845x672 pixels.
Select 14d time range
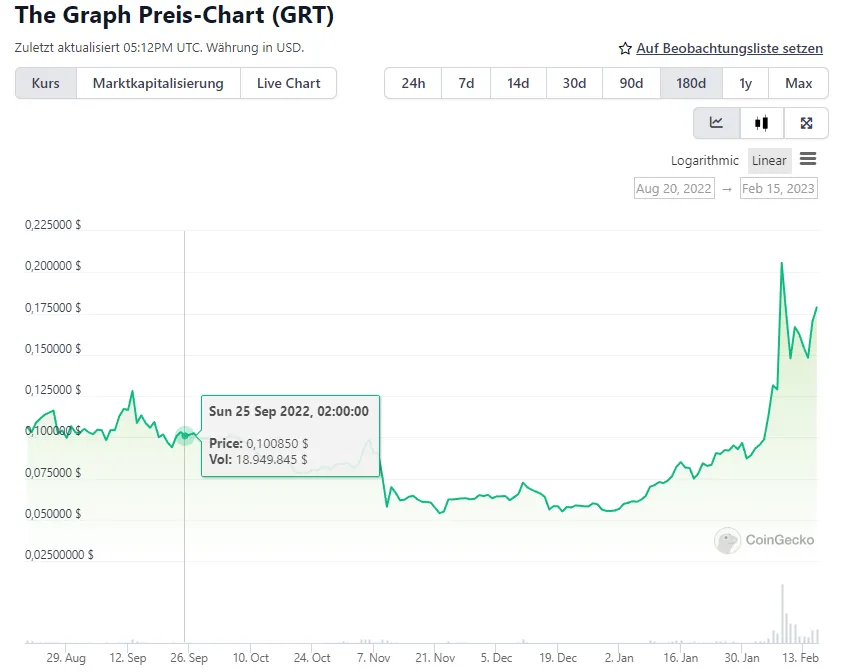[x=518, y=83]
